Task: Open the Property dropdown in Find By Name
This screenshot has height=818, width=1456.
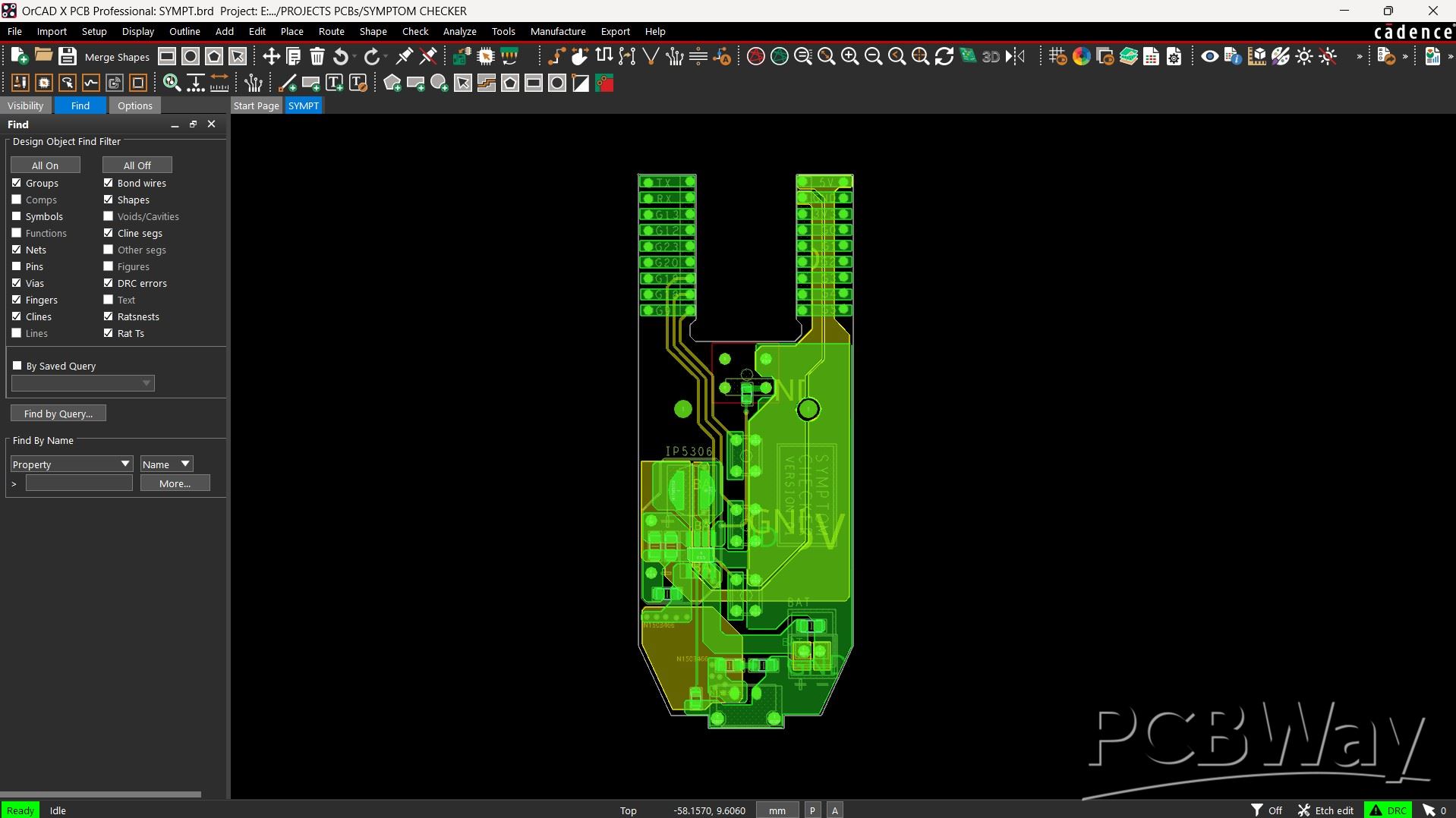Action: pos(71,464)
